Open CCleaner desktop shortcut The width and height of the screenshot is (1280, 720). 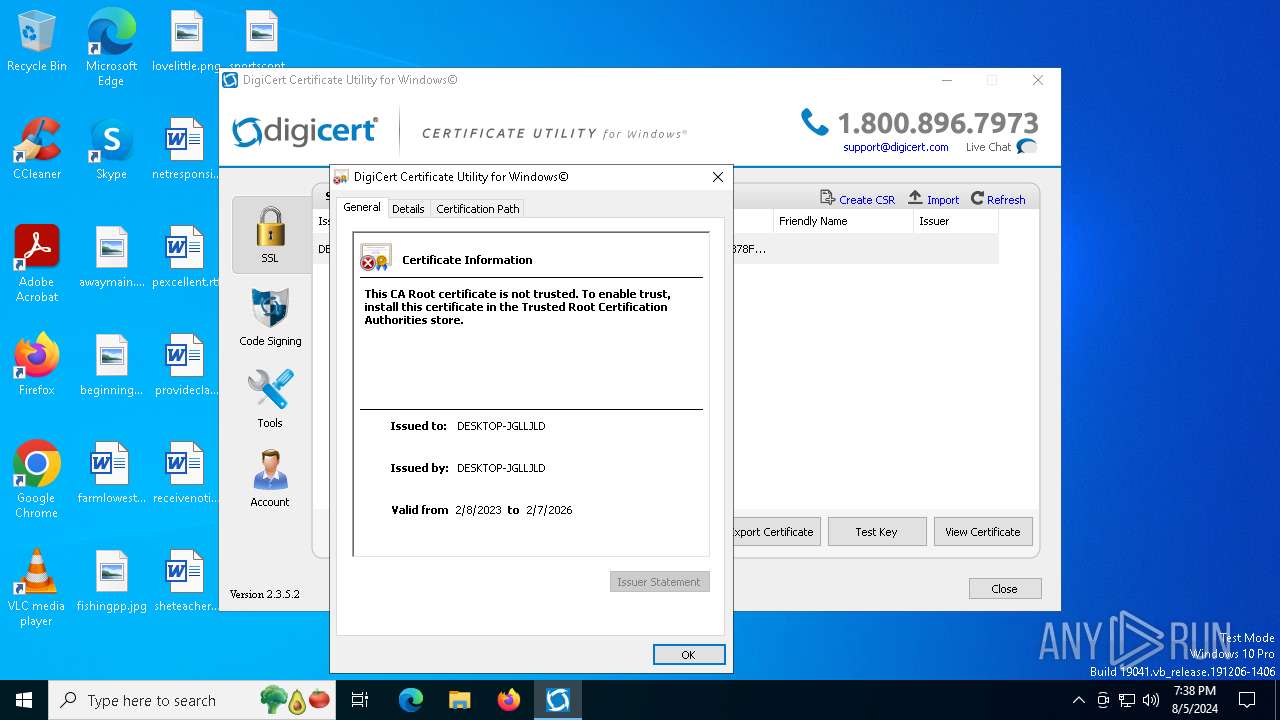37,149
